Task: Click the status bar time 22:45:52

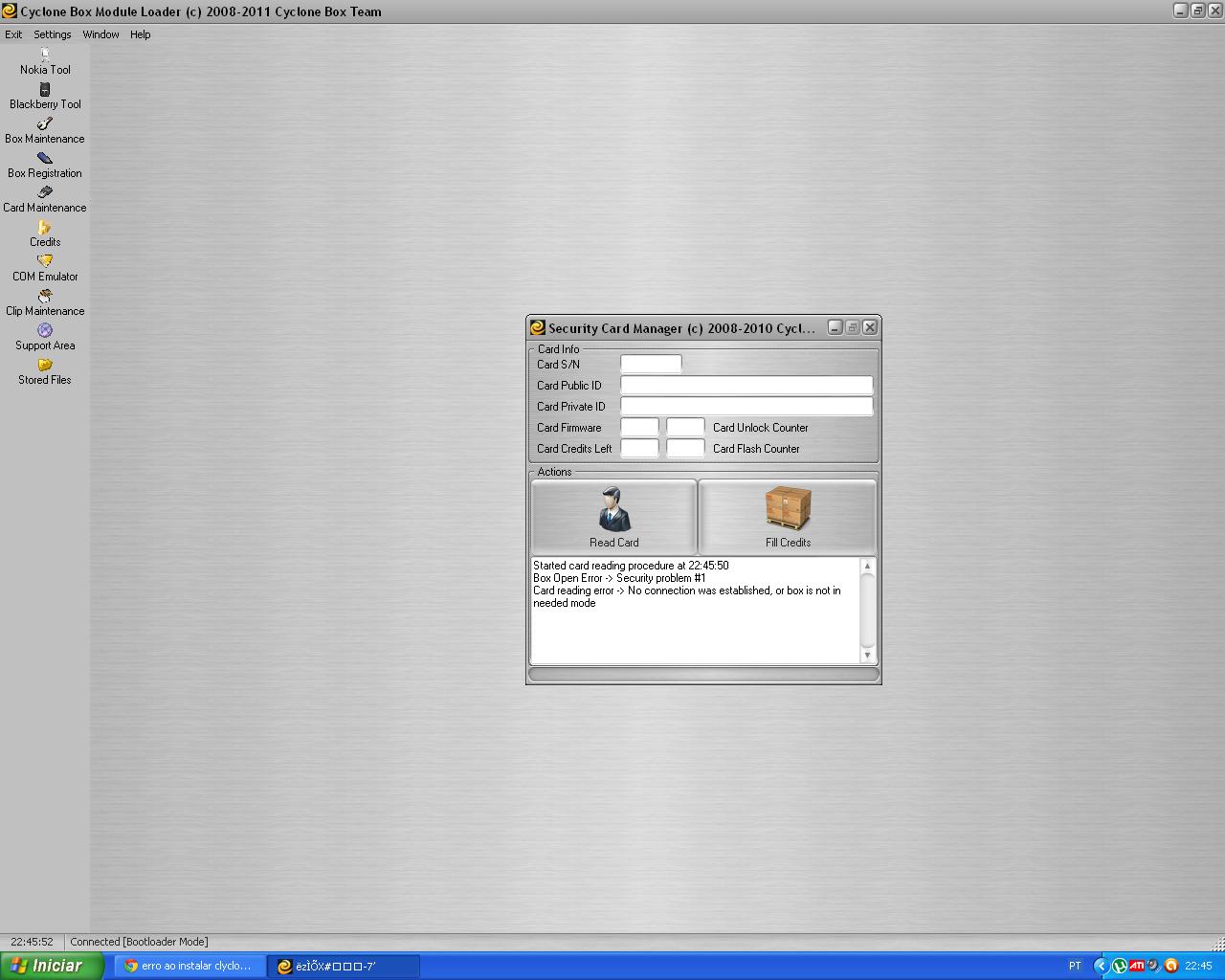Action: tap(32, 942)
